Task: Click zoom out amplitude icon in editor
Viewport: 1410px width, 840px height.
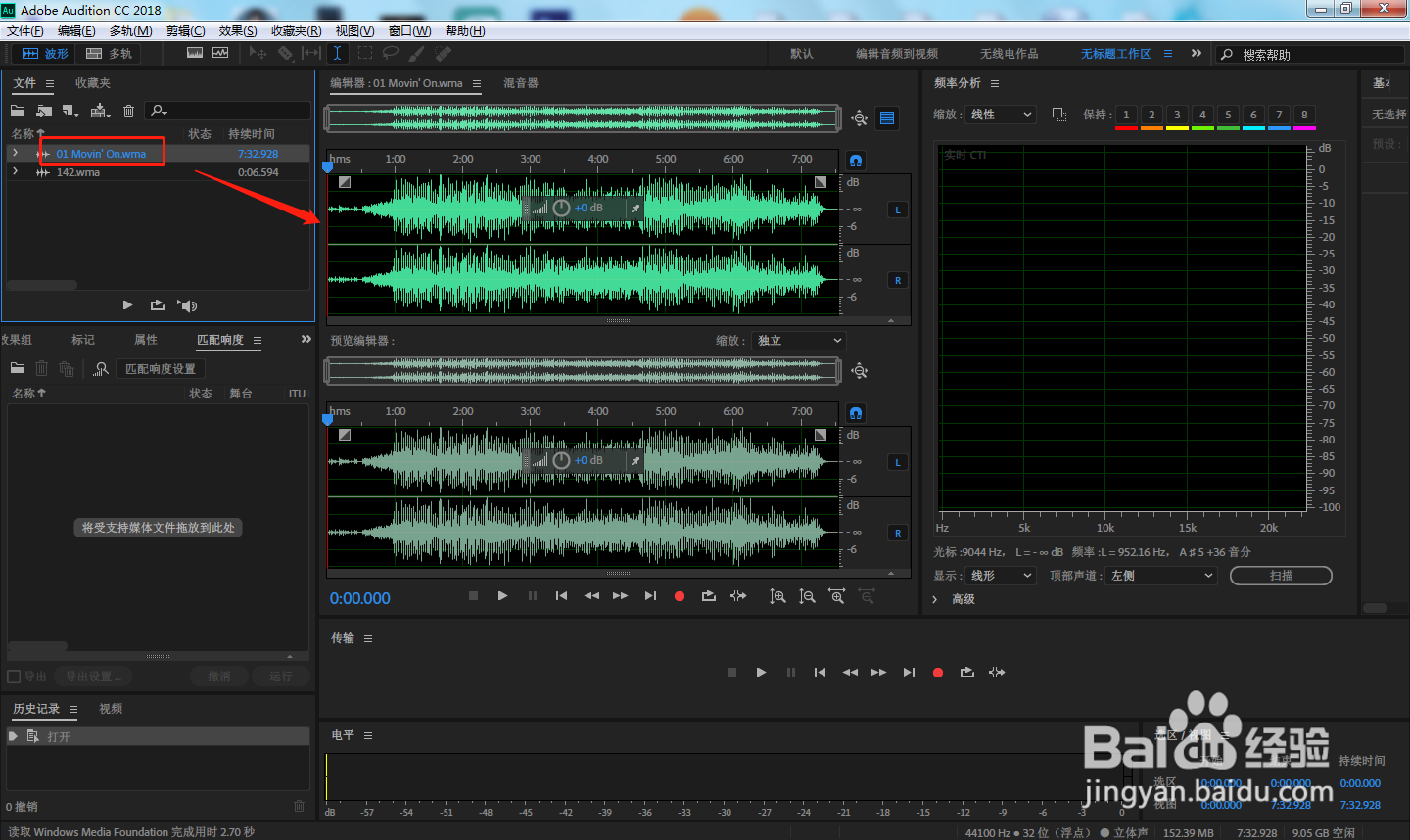Action: pos(807,596)
